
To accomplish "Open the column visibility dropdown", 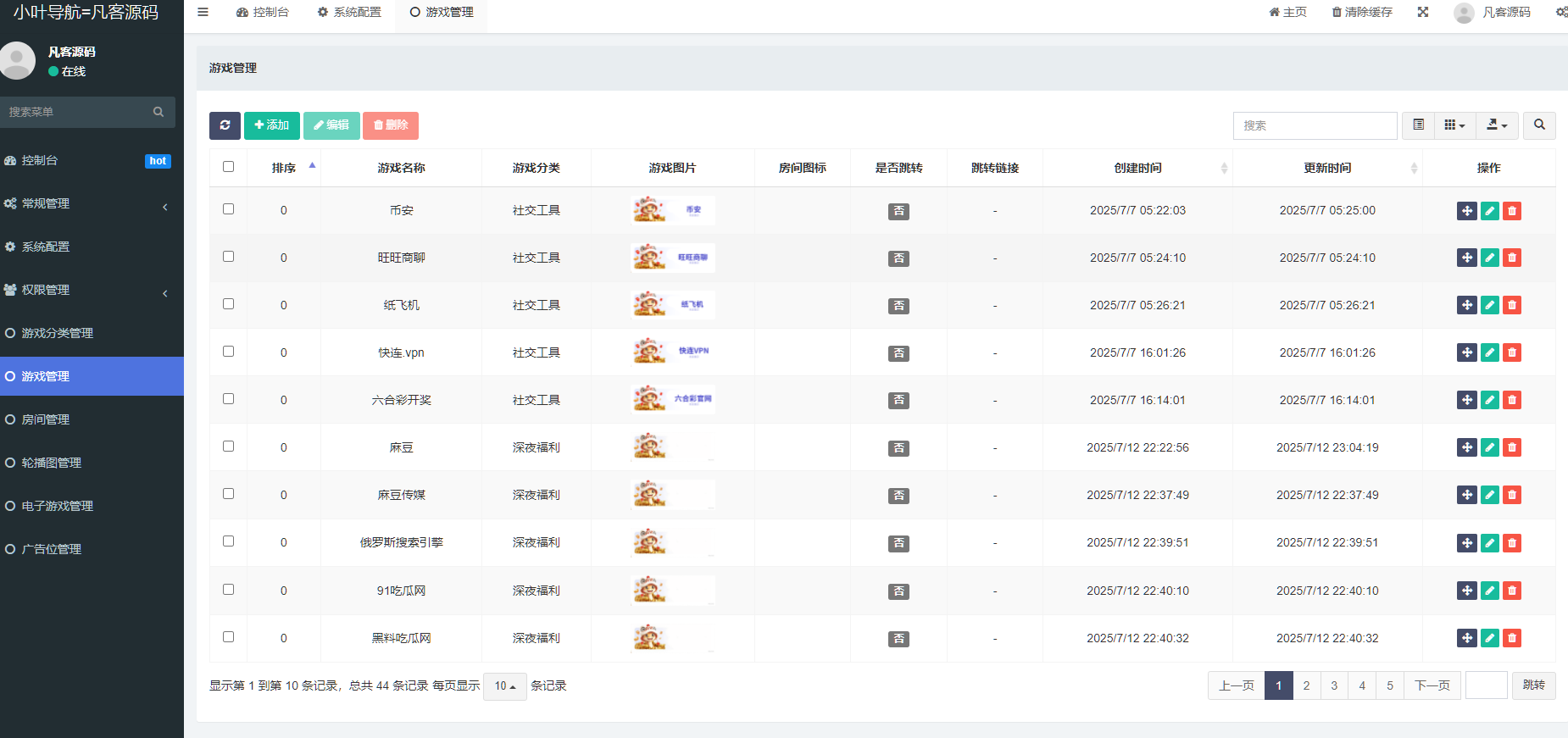I will [x=1454, y=125].
